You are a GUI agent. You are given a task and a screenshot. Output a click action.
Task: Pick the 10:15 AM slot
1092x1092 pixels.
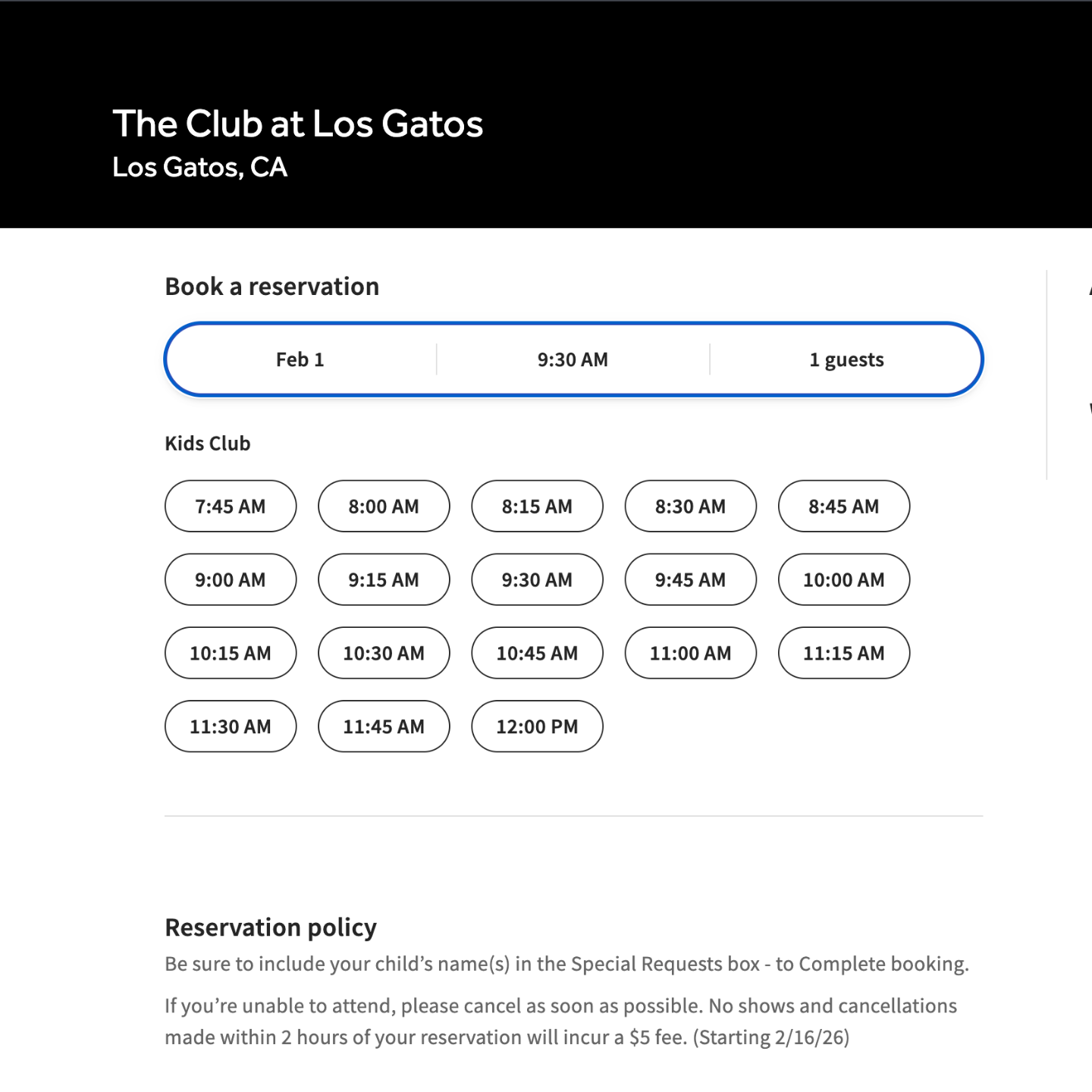[x=231, y=653]
